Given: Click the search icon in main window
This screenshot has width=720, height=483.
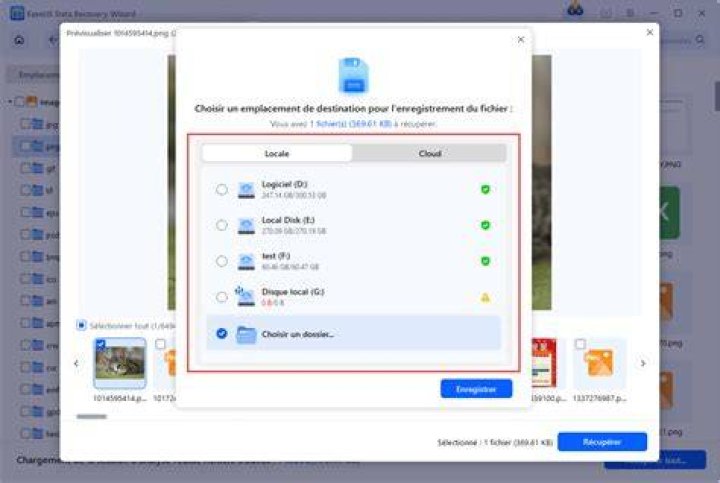Looking at the screenshot, I should click(700, 40).
